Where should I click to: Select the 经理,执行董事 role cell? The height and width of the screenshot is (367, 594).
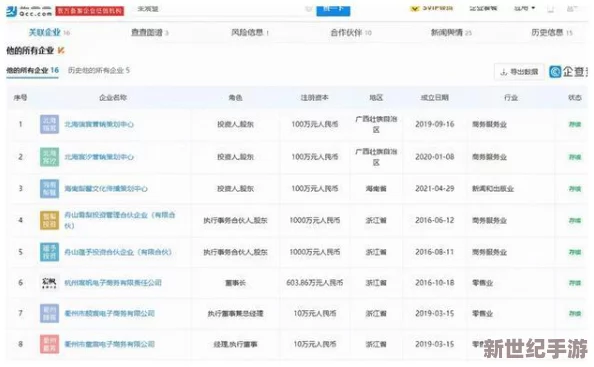235,344
